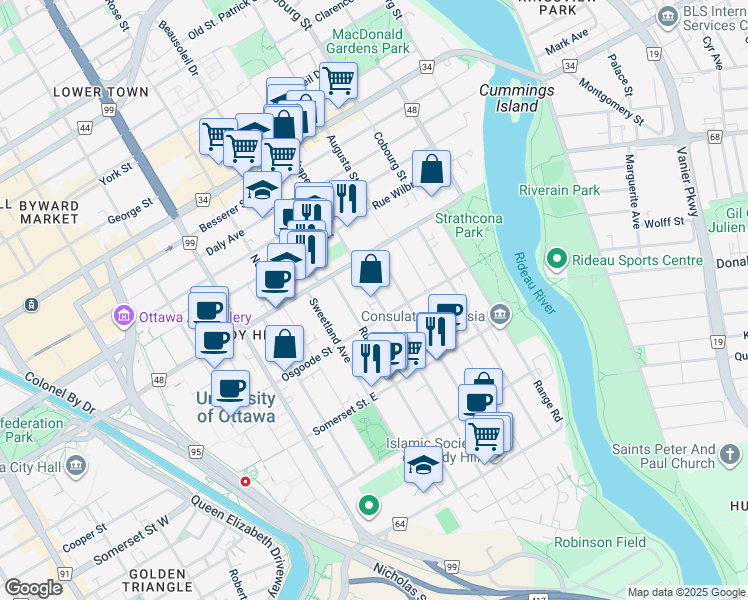The height and width of the screenshot is (600, 748).
Task: Select the shopping bag marker above Consulate label
Action: 370,273
